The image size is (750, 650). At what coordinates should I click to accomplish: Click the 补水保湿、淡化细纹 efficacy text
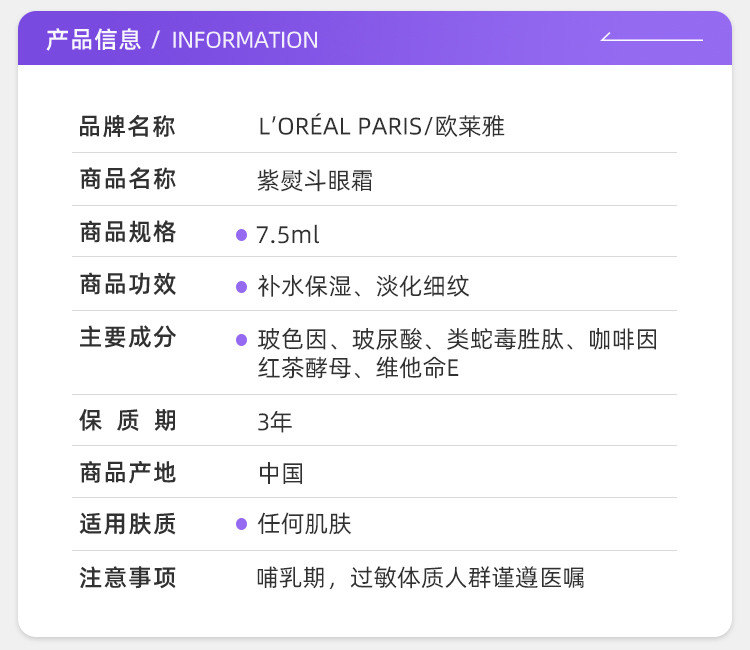click(363, 286)
